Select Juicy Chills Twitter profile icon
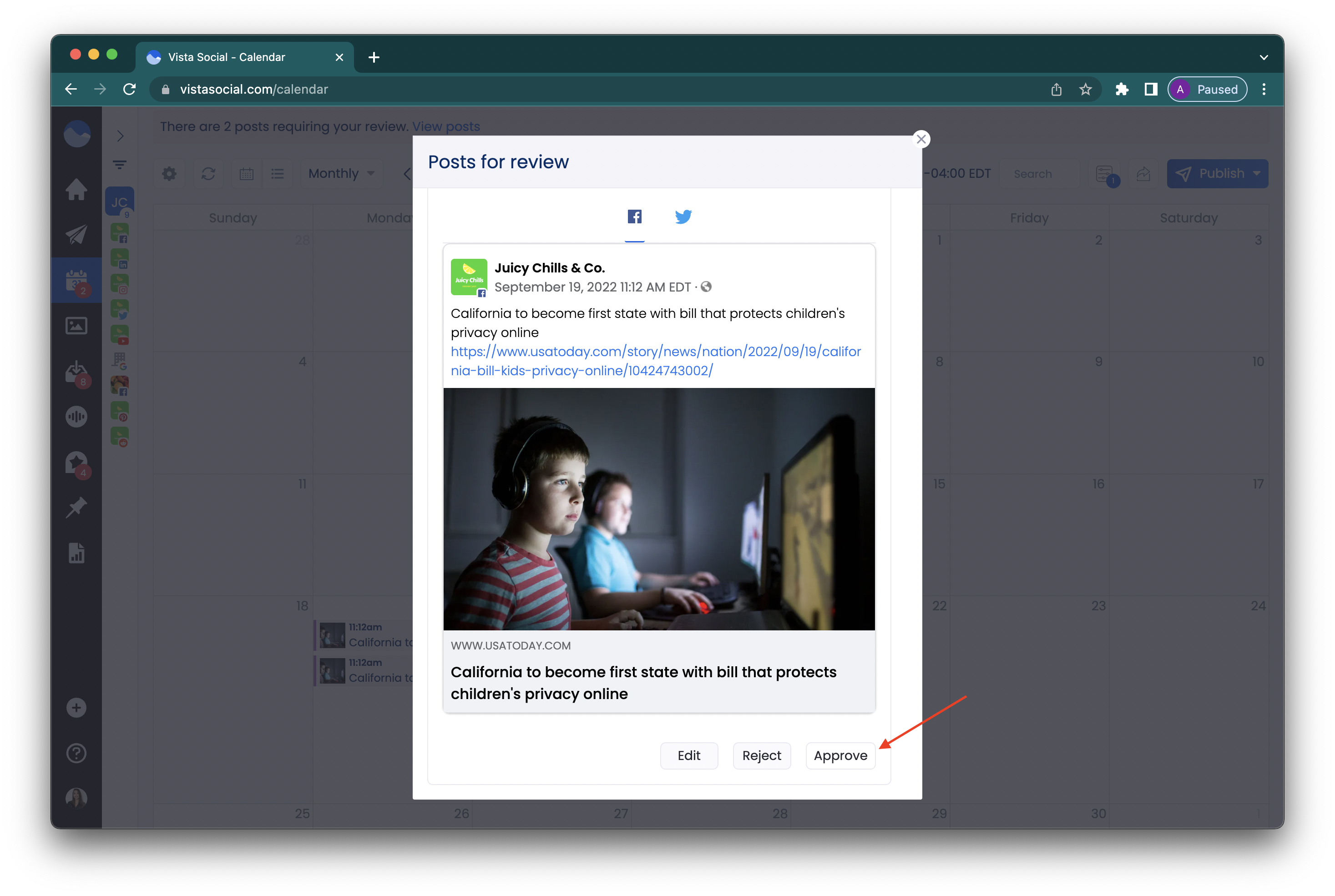1335x896 pixels. [x=120, y=309]
